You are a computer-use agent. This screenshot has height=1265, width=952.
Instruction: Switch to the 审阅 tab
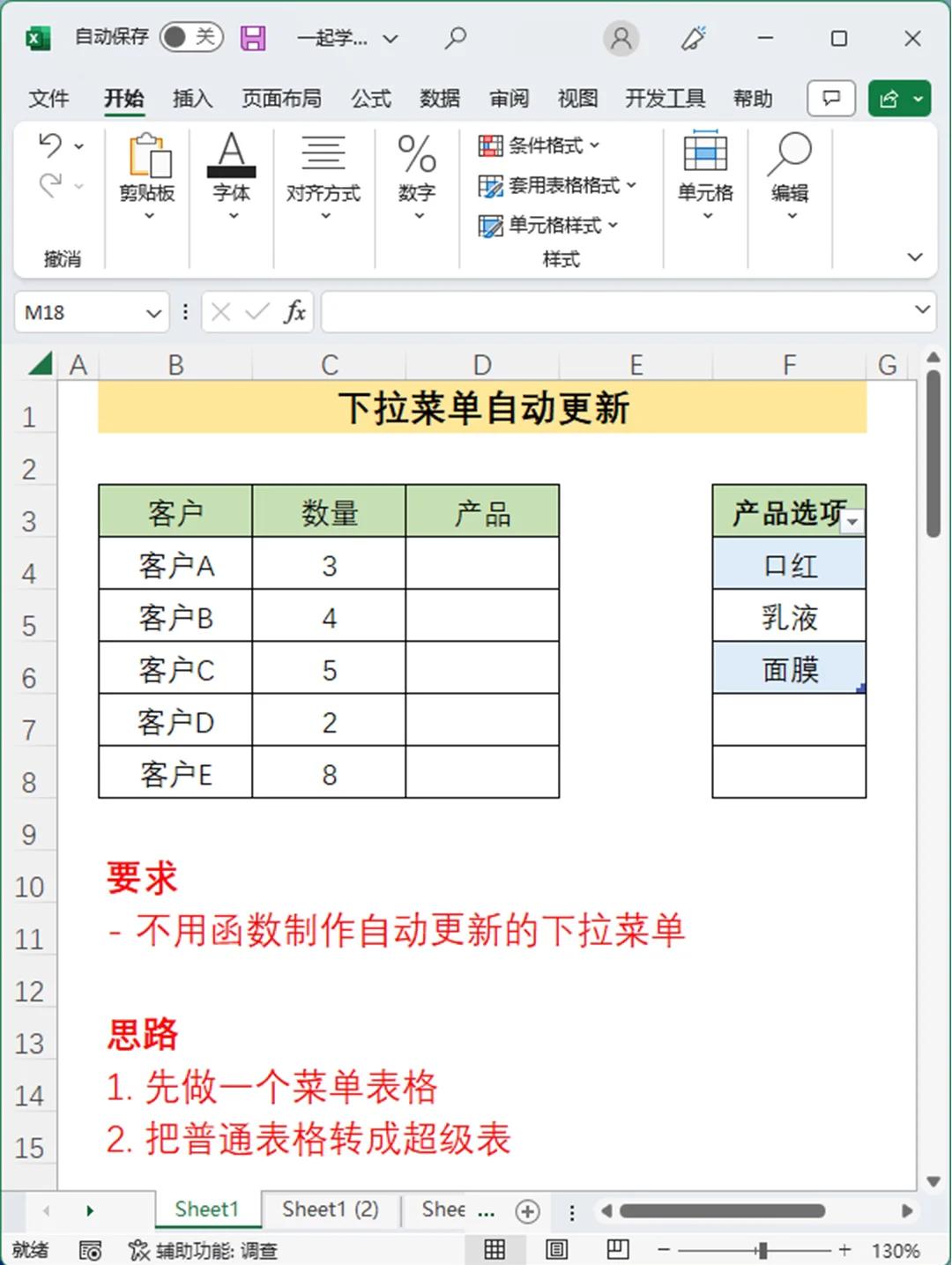(509, 98)
